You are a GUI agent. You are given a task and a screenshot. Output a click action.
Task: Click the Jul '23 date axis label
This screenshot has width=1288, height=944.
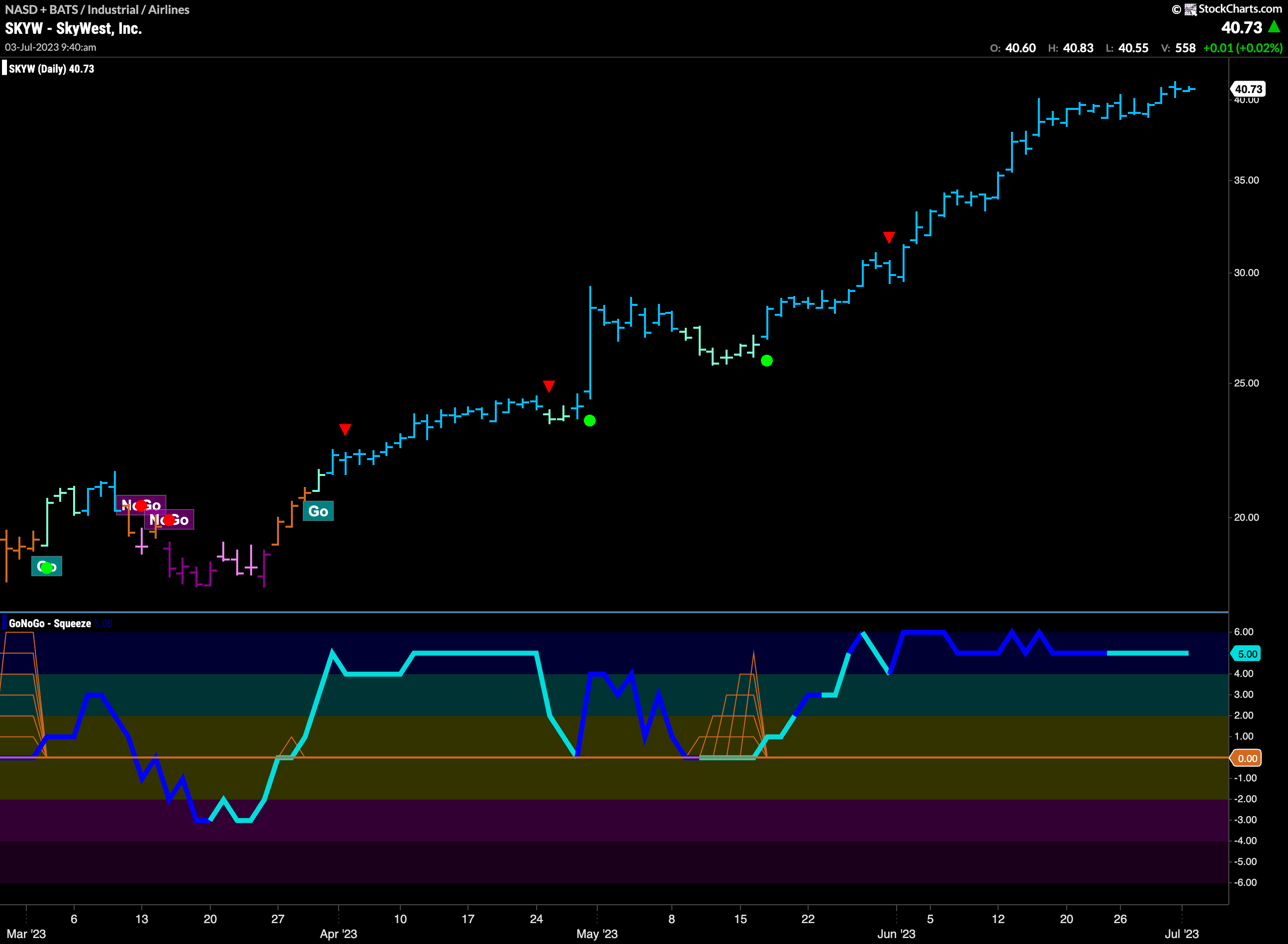coord(1182,934)
